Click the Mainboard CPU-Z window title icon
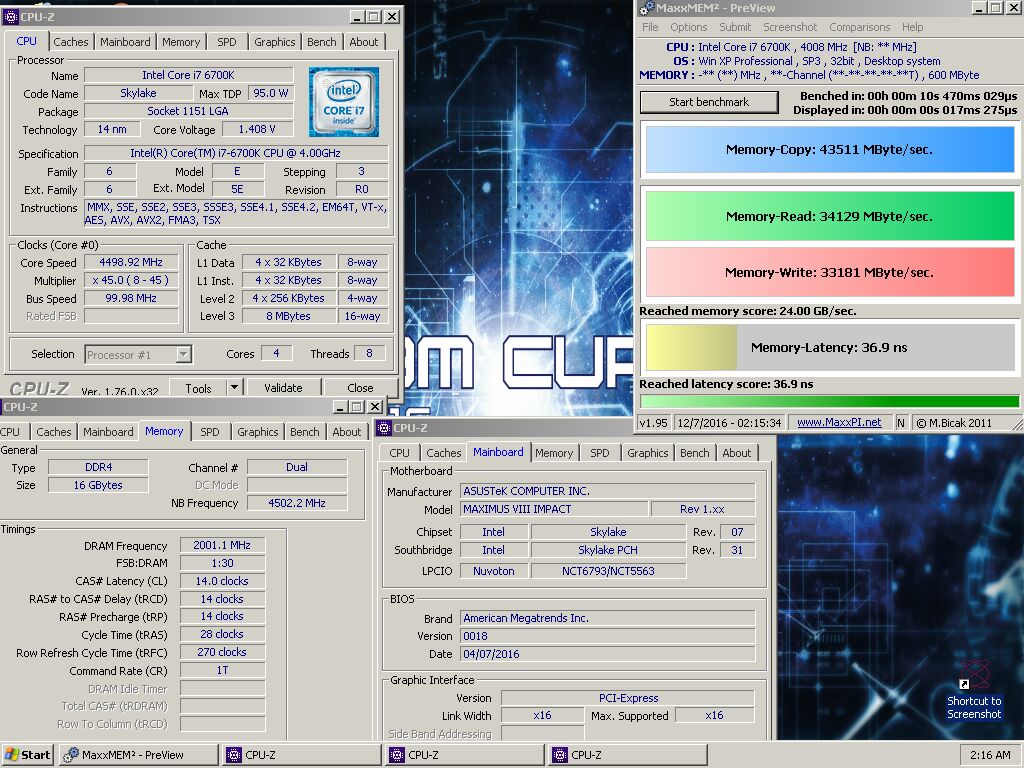Screen dimensions: 1024x768 pyautogui.click(x=385, y=428)
